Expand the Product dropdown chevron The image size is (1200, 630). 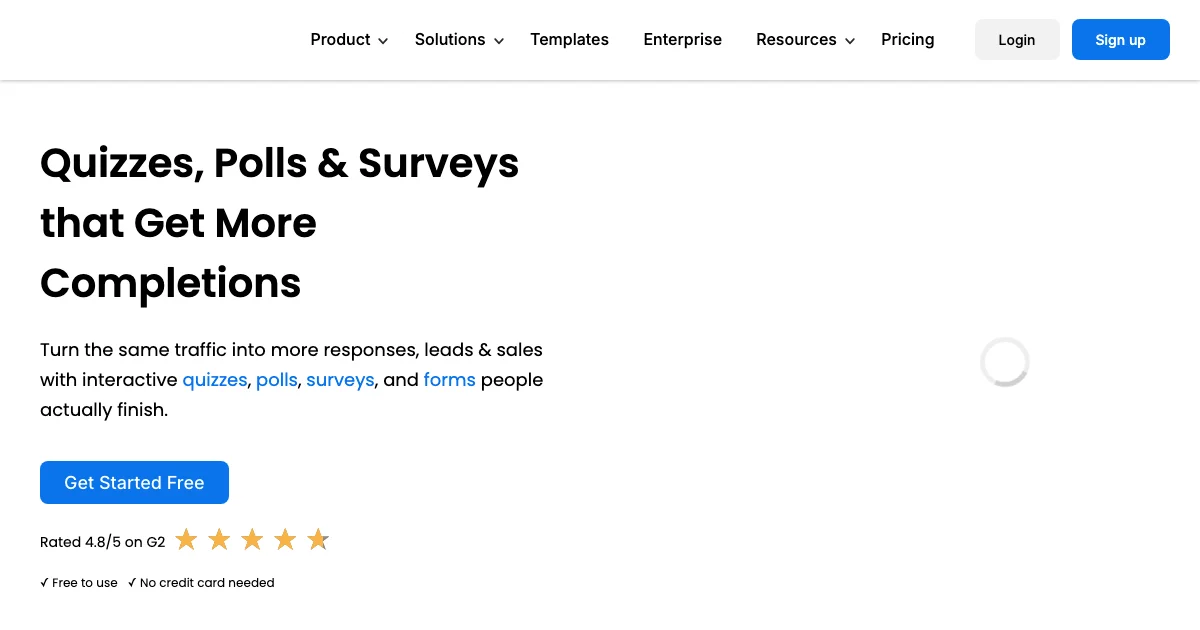click(x=382, y=41)
